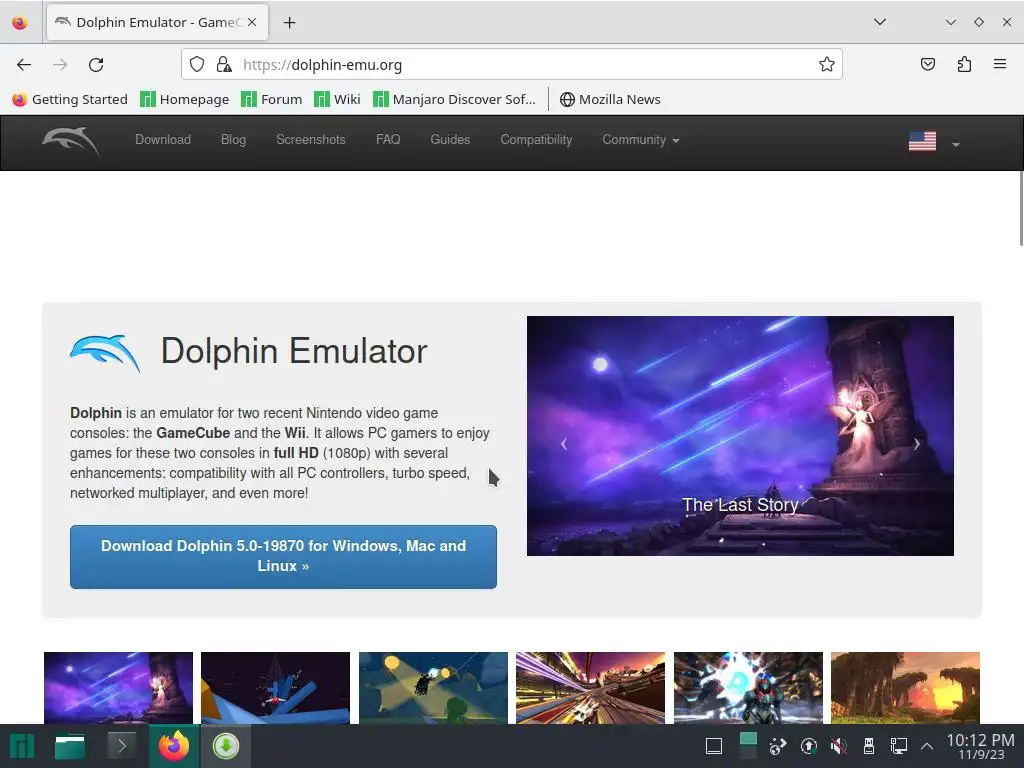Click the Dolphin logo in the site navbar
This screenshot has width=1024, height=768.
pos(71,140)
